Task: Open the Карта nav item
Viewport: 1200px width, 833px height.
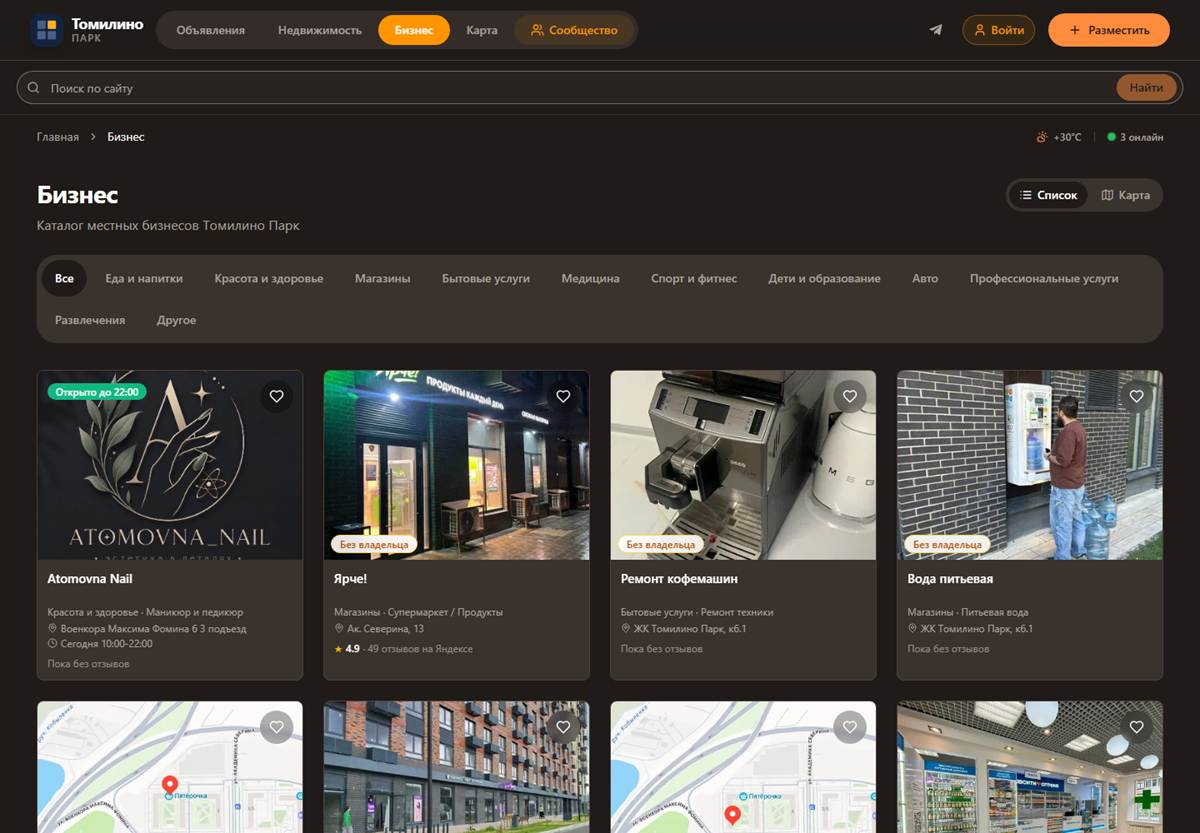Action: pos(481,30)
